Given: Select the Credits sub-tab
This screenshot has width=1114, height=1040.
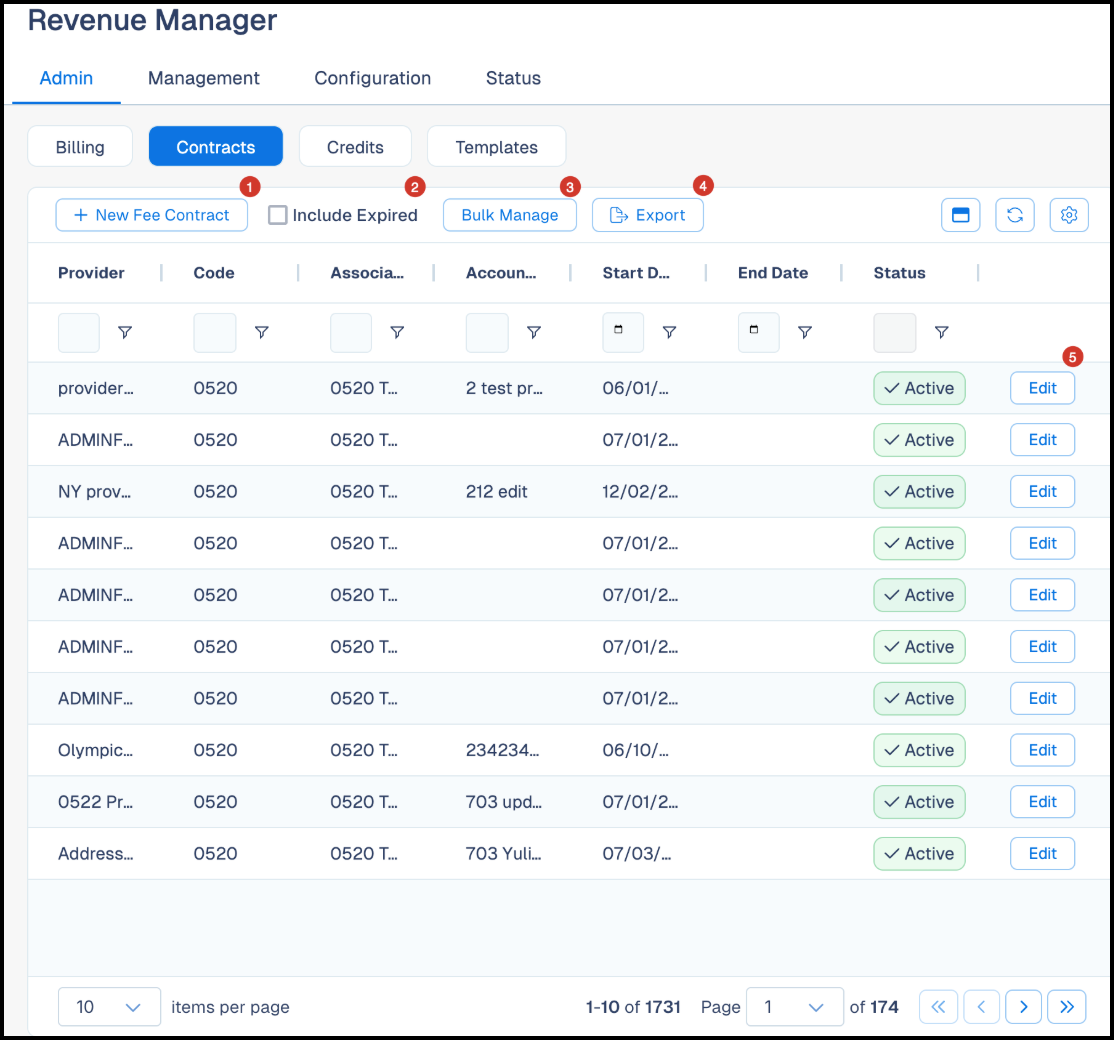Looking at the screenshot, I should 355,147.
